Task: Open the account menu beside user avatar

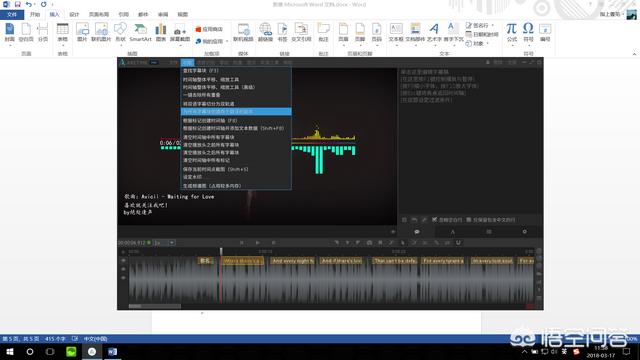Action: [611, 14]
